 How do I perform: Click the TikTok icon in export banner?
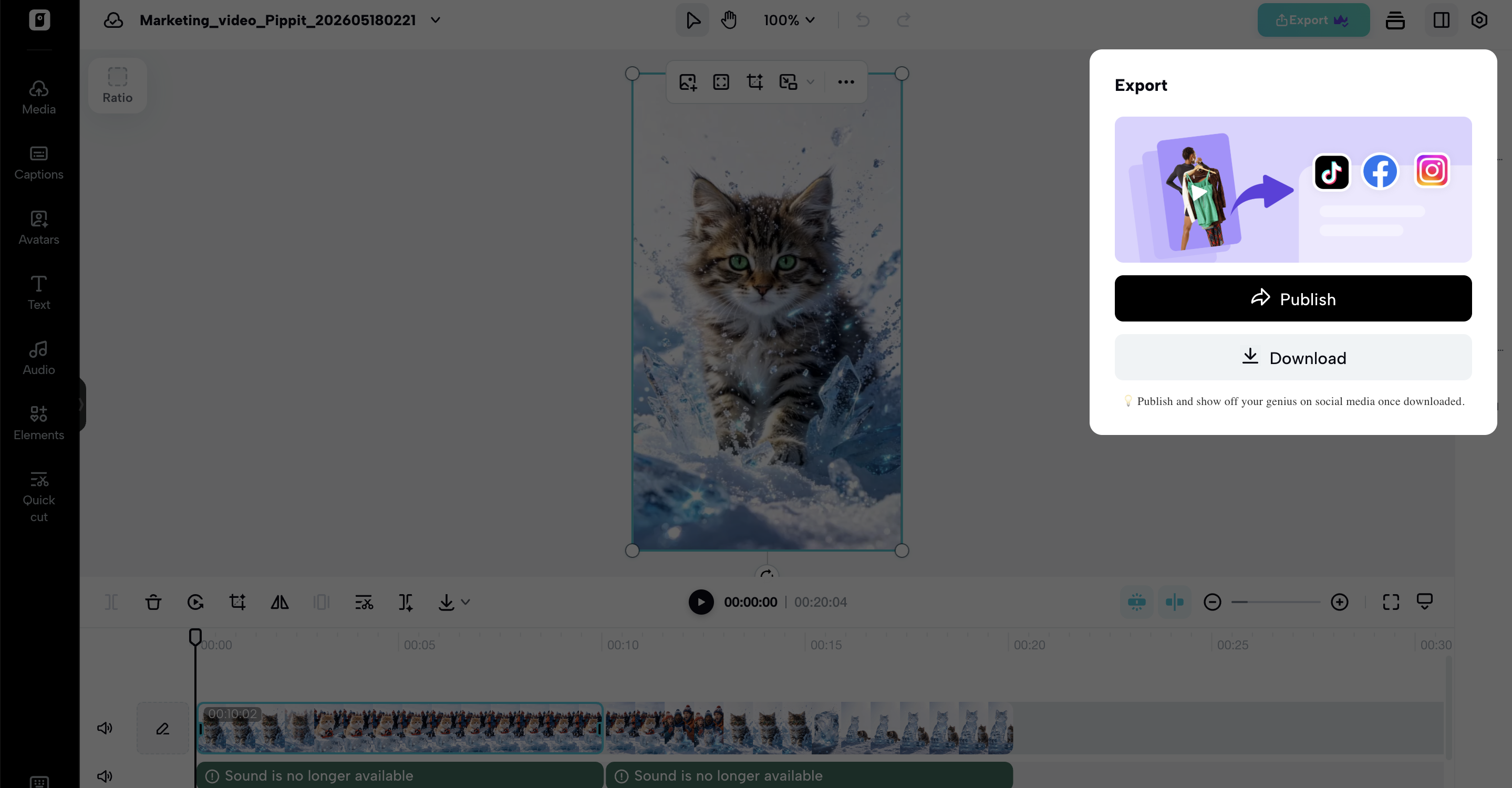pyautogui.click(x=1331, y=172)
